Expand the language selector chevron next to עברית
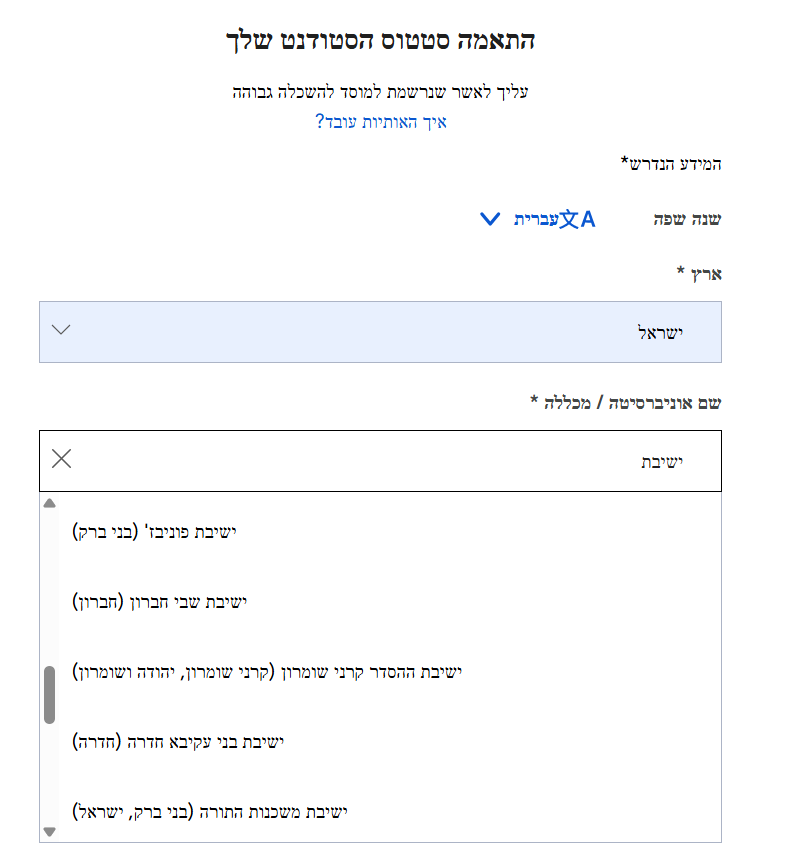 click(489, 219)
